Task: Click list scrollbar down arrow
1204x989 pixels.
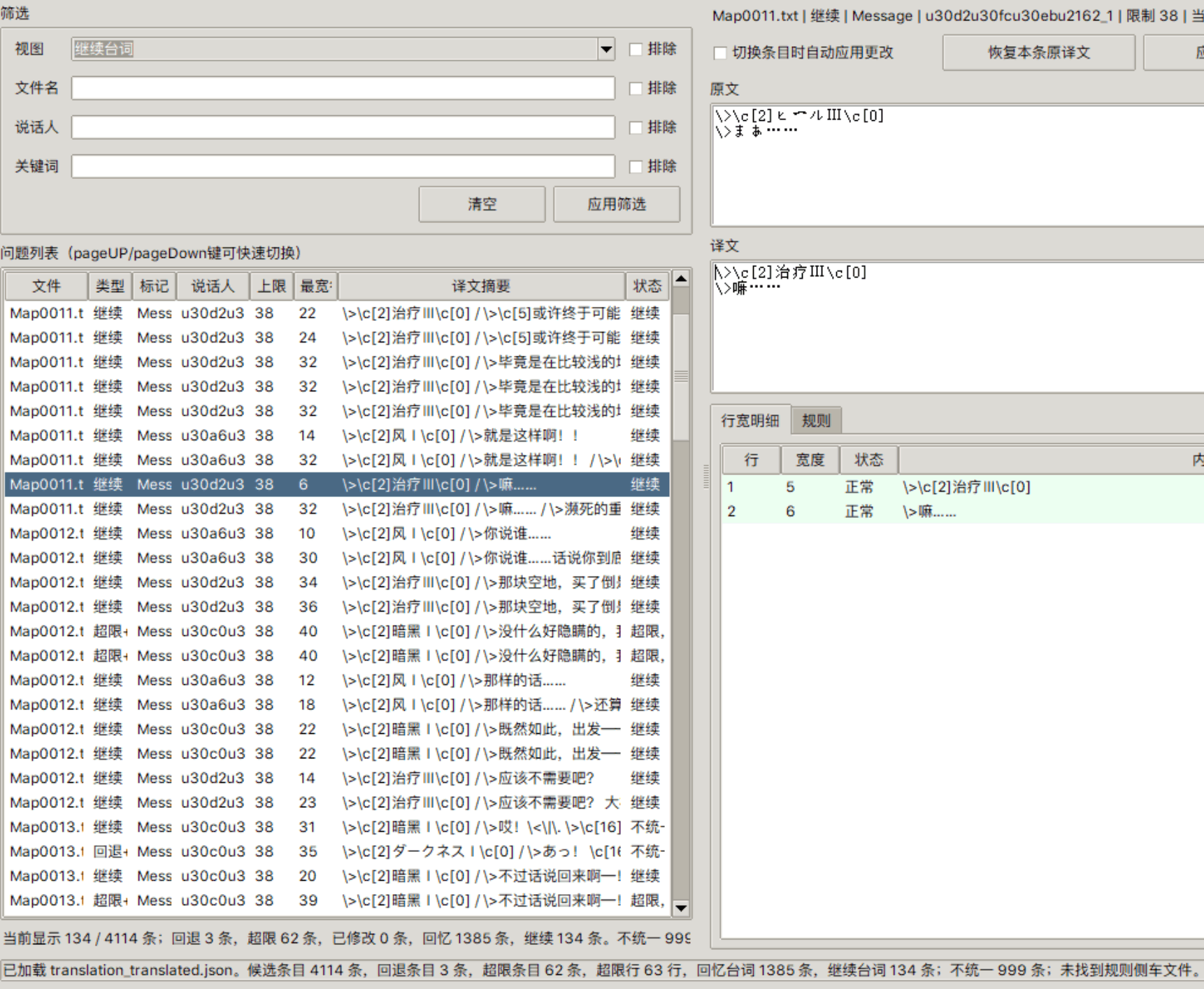Action: [x=681, y=908]
